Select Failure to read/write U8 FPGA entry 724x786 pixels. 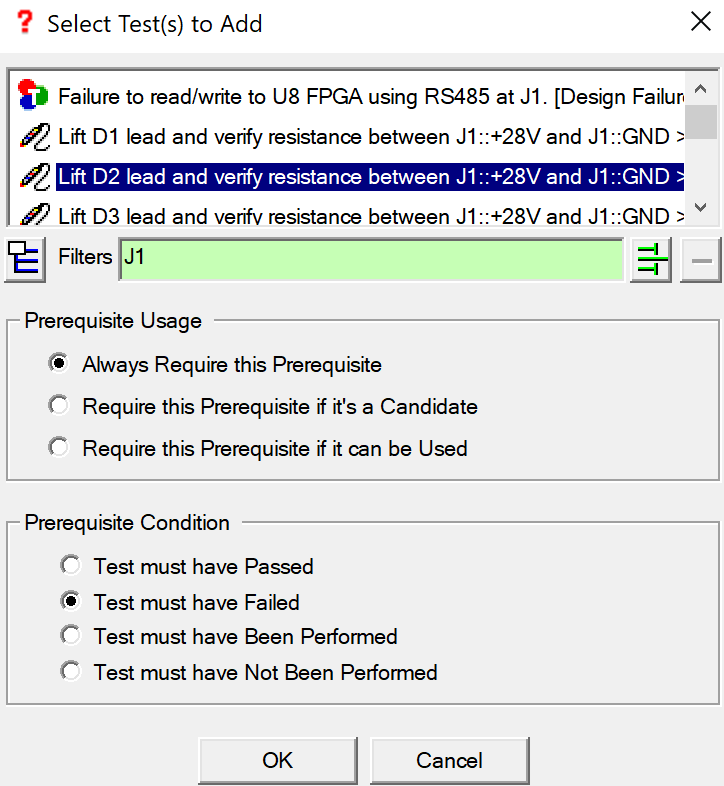pos(370,96)
